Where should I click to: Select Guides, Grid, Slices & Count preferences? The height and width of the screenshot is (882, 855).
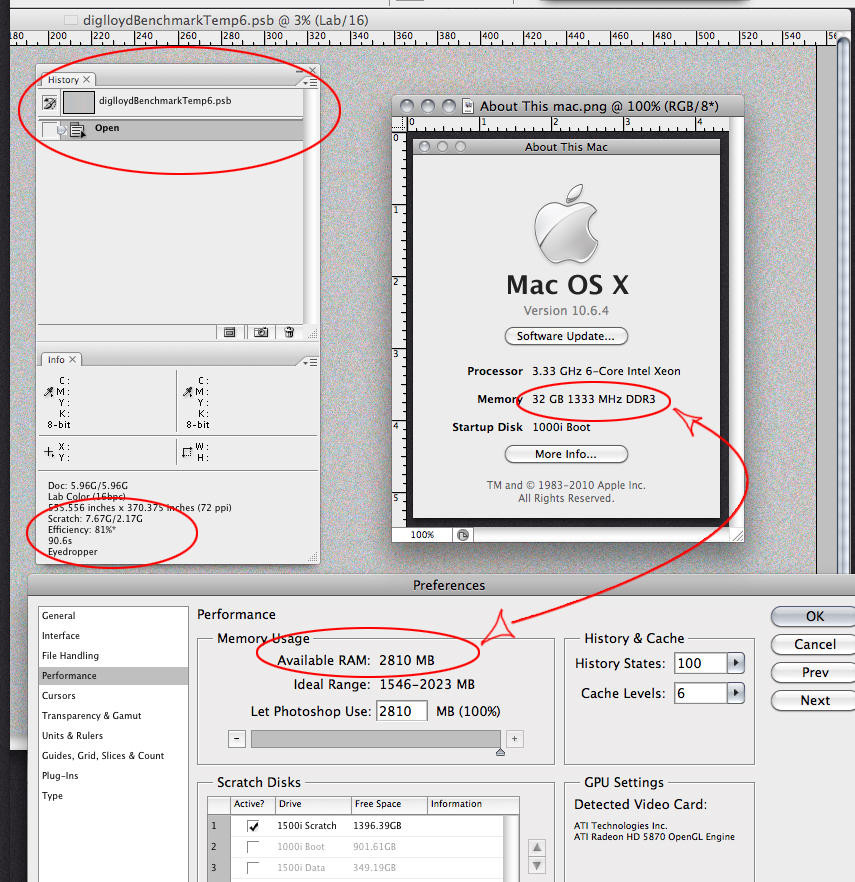(113, 756)
